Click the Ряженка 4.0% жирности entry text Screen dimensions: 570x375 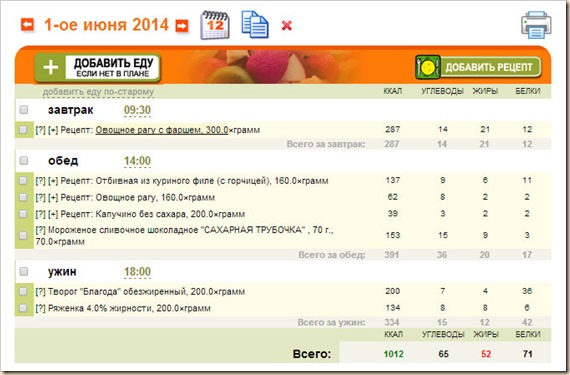(129, 309)
